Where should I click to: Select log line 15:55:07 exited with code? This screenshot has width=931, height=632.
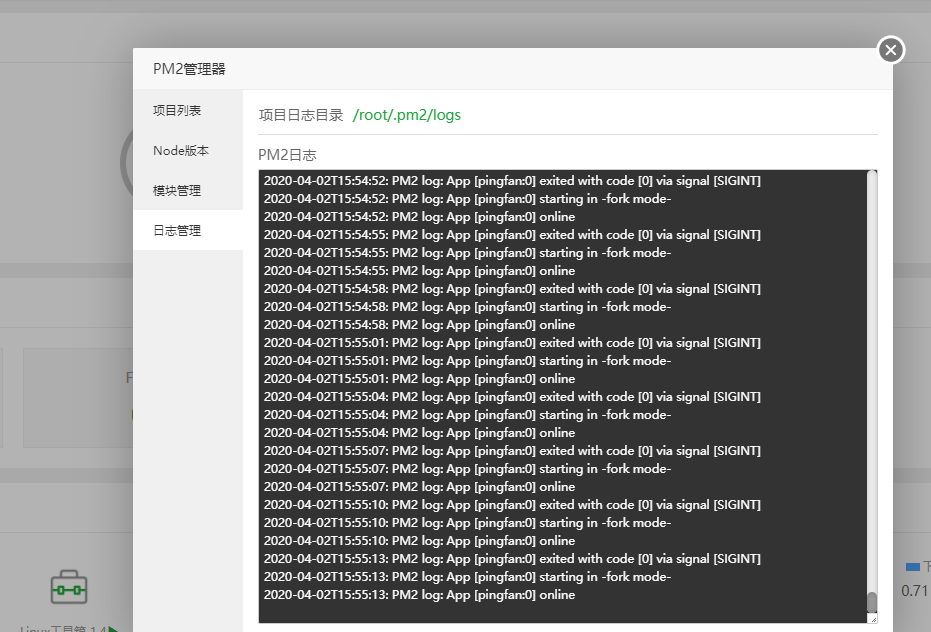point(512,451)
